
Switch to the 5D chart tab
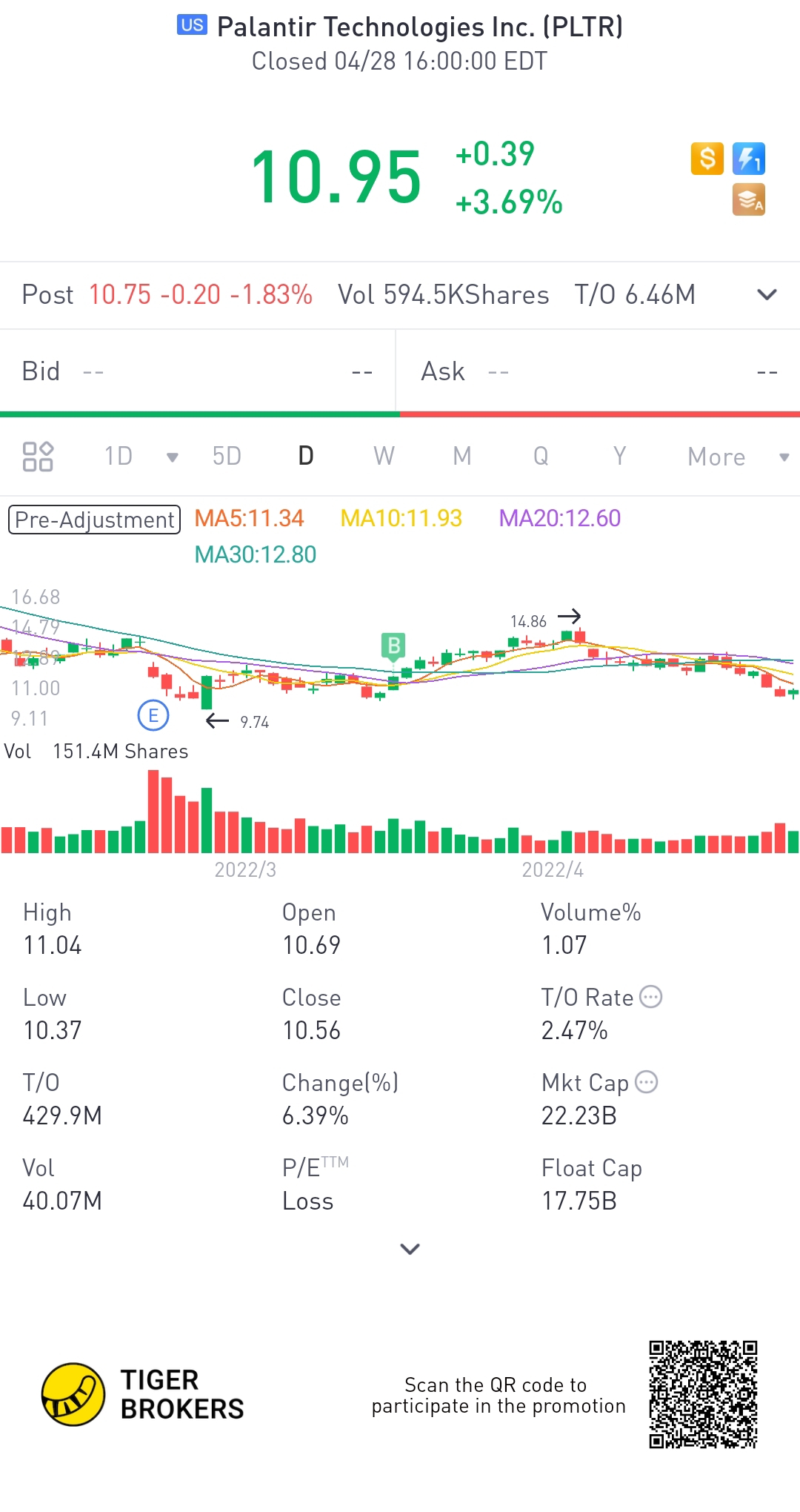tap(227, 457)
